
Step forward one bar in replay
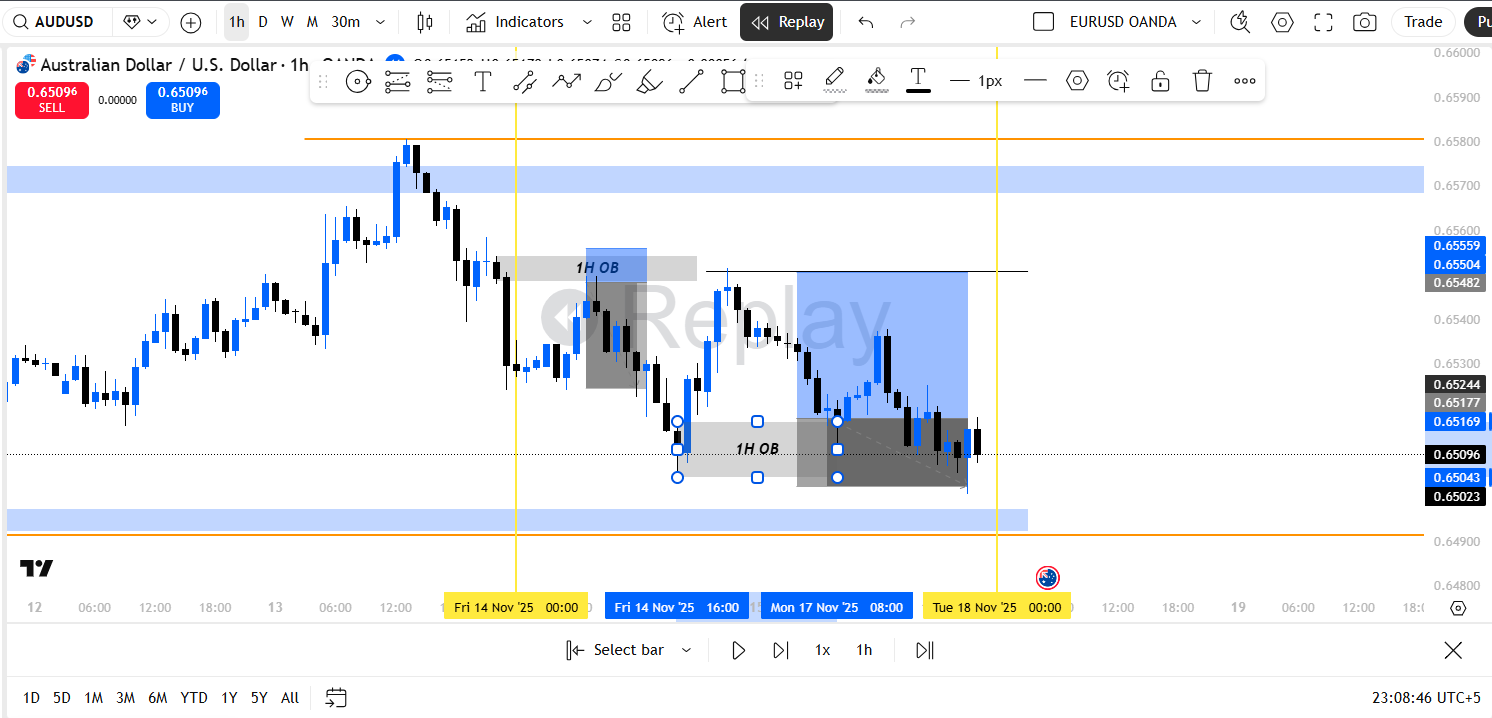pos(780,650)
